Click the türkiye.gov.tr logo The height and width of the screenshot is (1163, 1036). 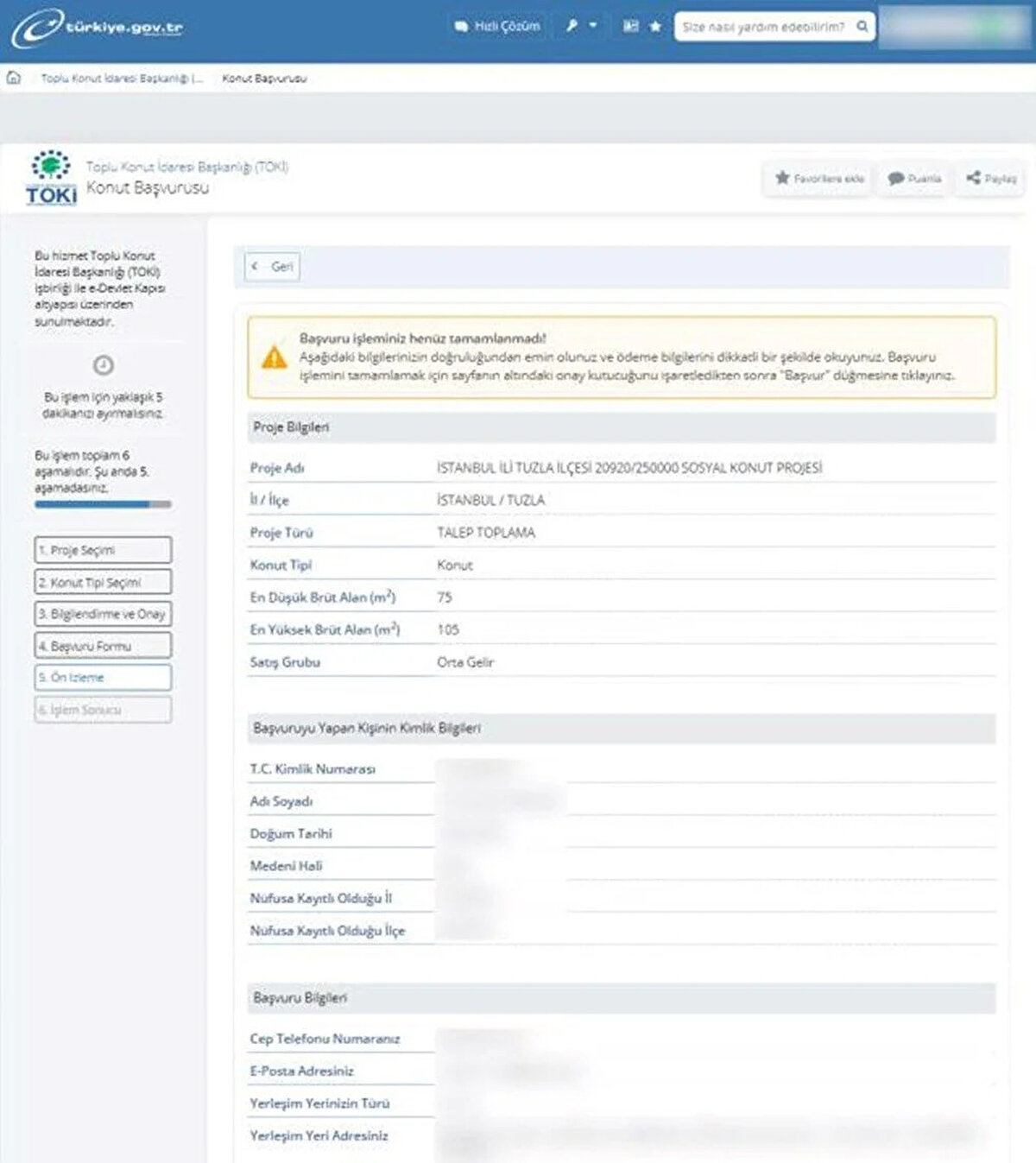pyautogui.click(x=97, y=28)
